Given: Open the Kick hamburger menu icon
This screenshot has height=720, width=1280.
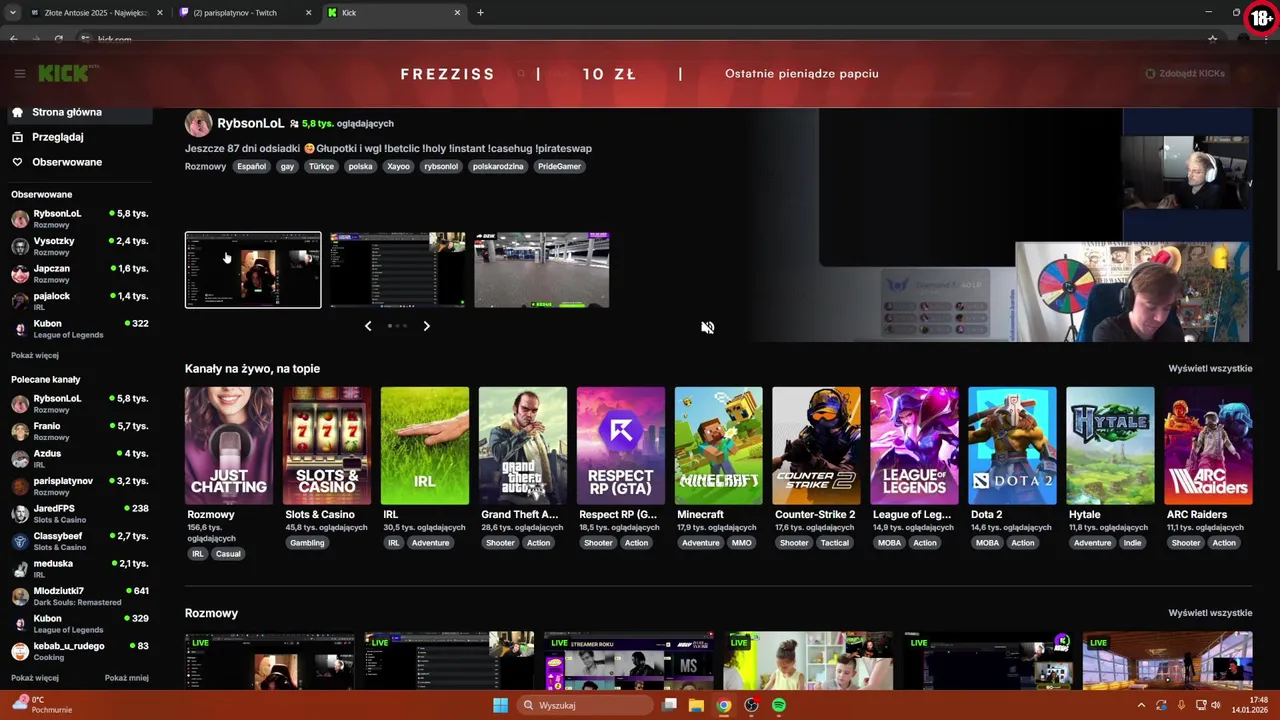Looking at the screenshot, I should coord(19,73).
